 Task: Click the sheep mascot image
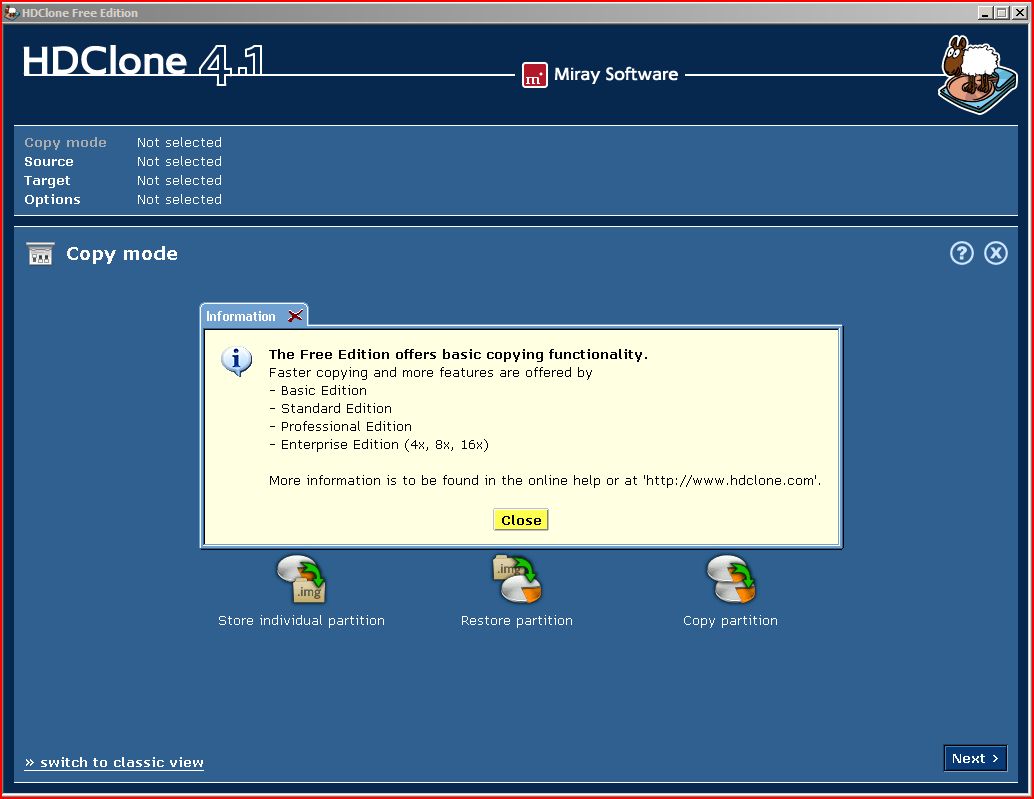point(977,74)
